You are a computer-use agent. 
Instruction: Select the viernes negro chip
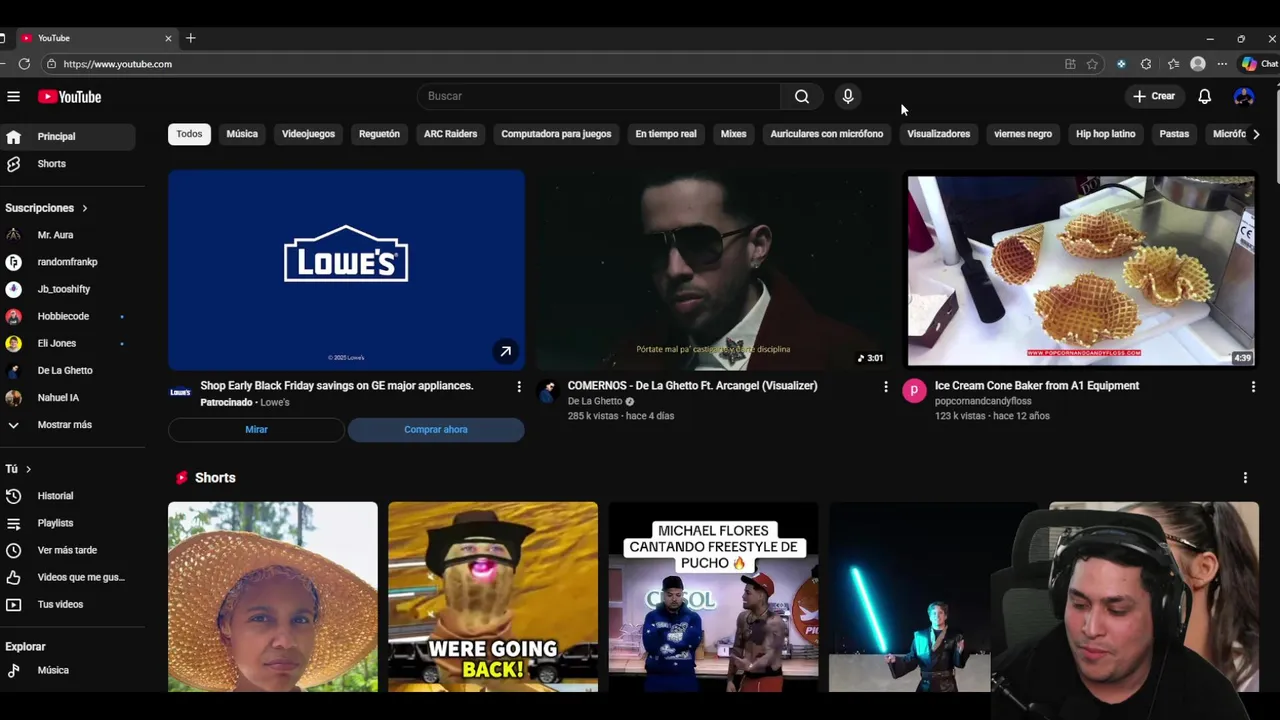pyautogui.click(x=1023, y=134)
